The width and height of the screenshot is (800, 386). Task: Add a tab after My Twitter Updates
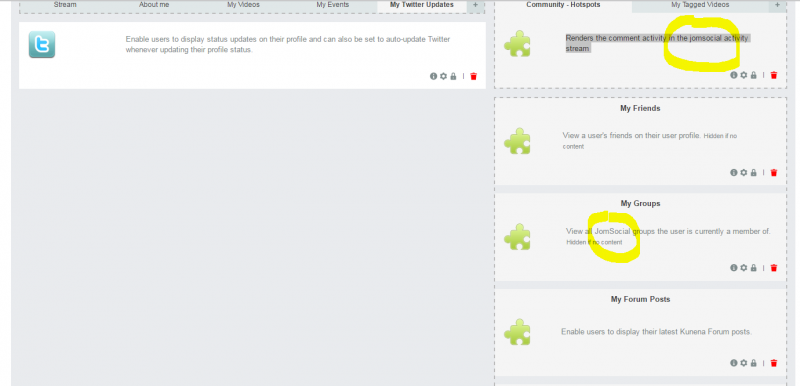coord(476,5)
